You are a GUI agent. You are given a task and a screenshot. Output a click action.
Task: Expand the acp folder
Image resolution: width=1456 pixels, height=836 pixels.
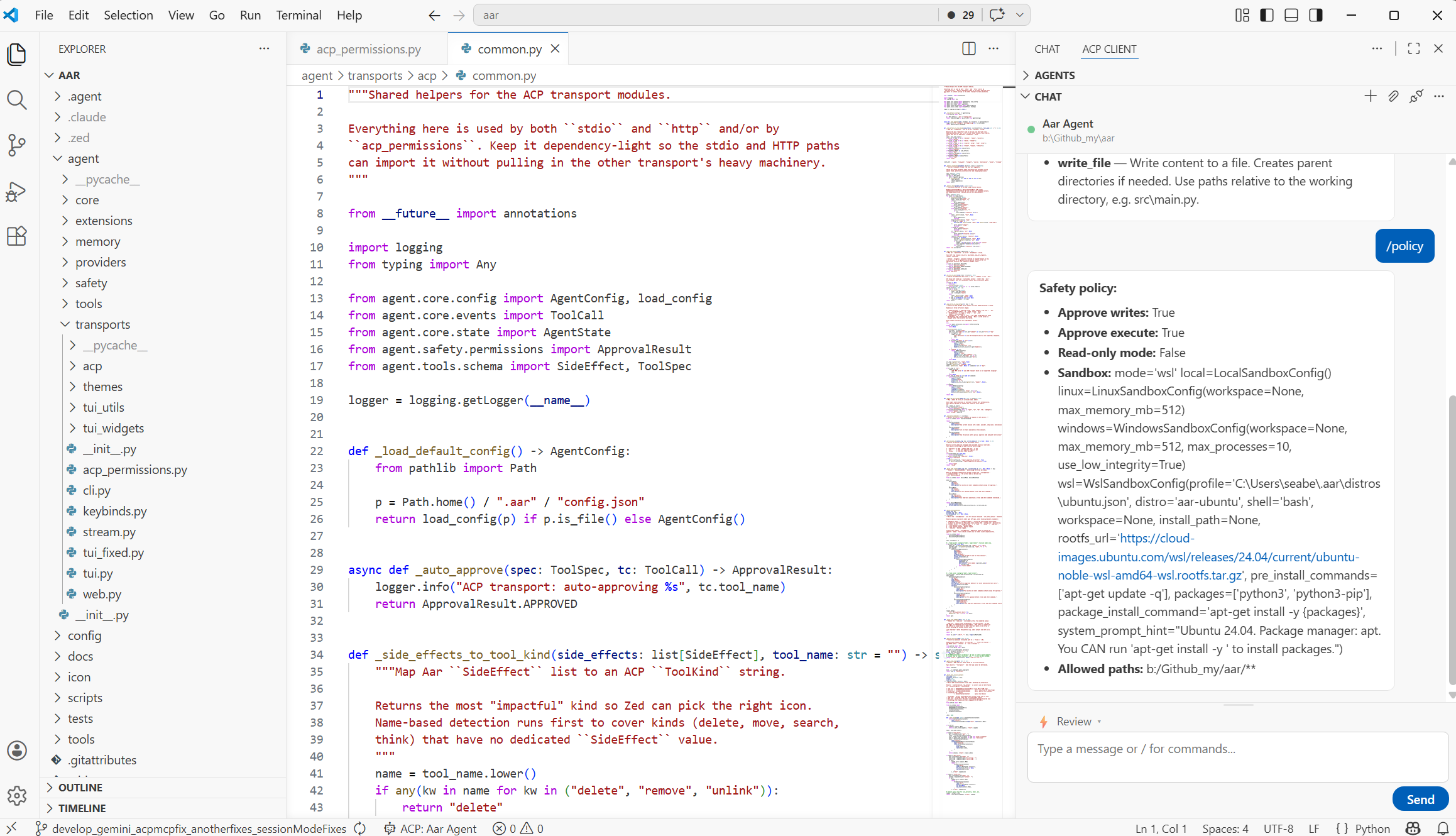pos(92,366)
